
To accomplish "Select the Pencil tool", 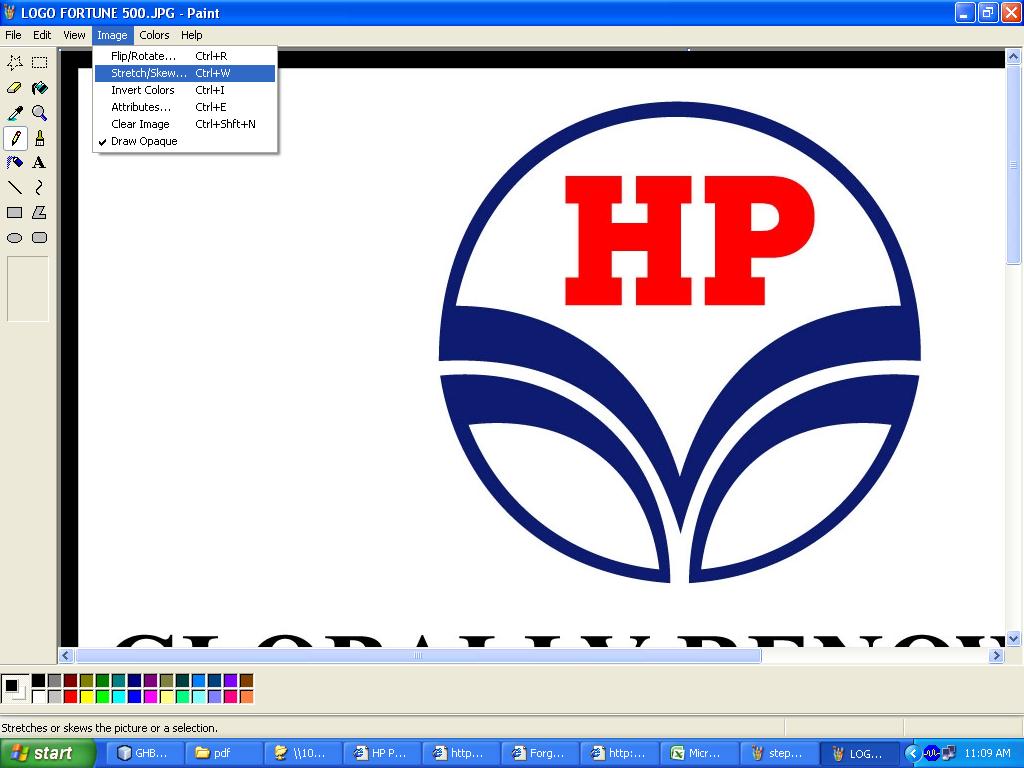I will [14, 138].
